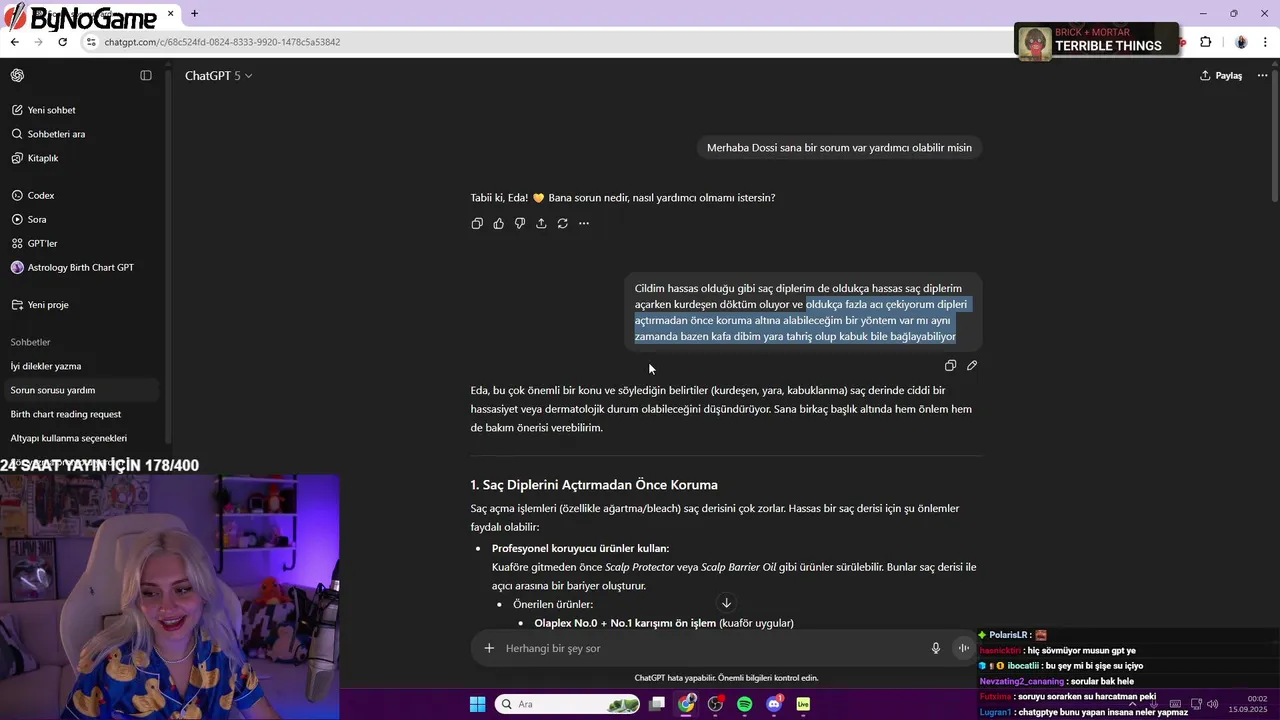
Task: Click the Merhaba Dossi user message bubble
Action: tap(839, 148)
